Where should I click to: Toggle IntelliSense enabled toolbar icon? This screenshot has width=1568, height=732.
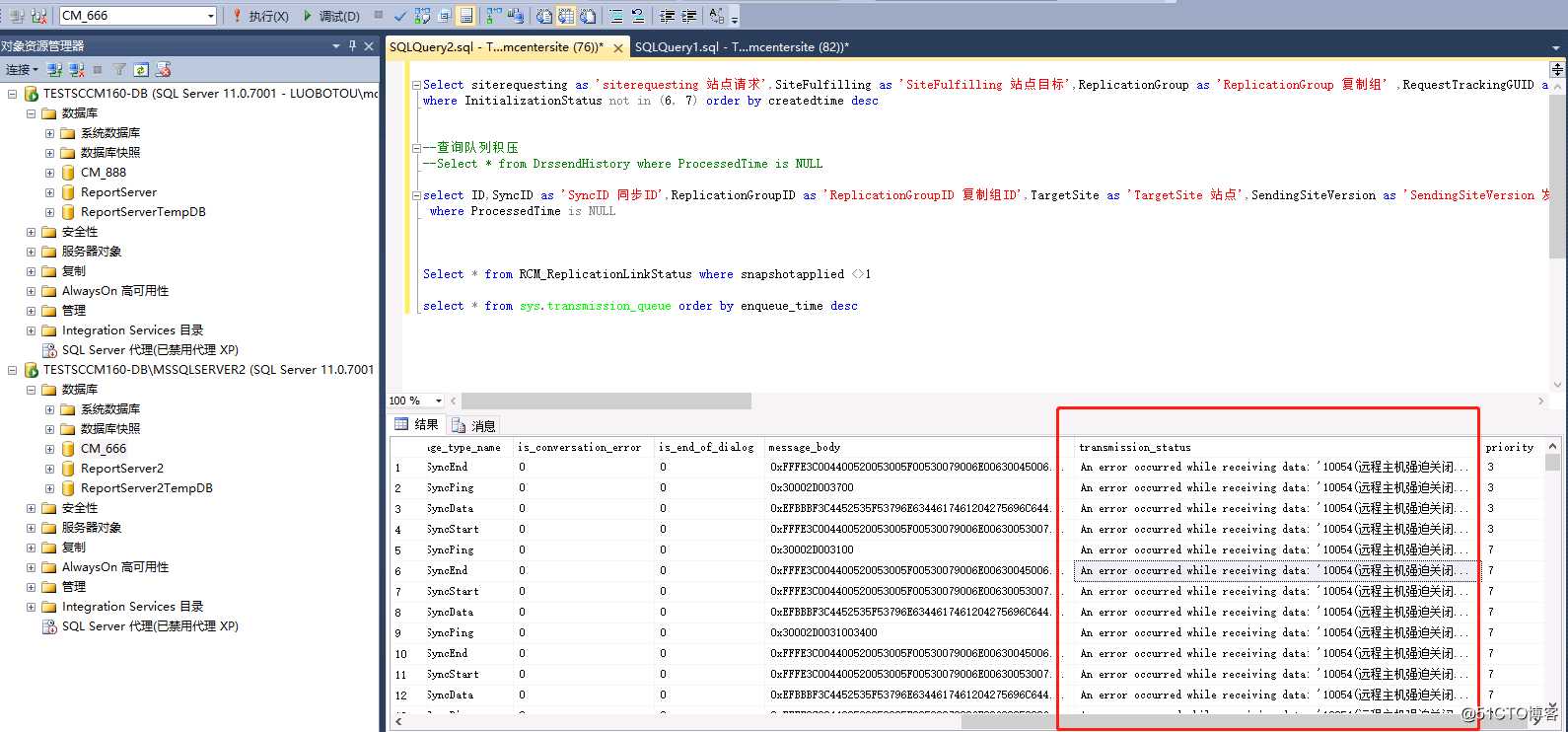coord(464,16)
